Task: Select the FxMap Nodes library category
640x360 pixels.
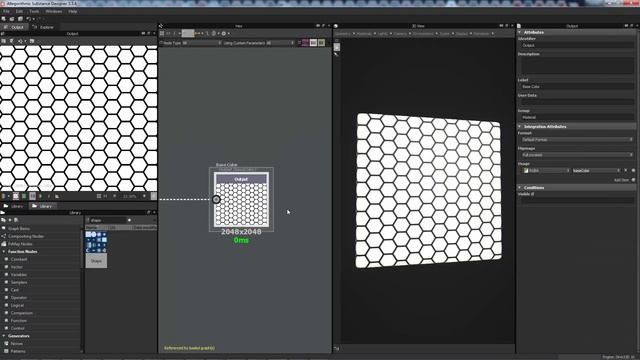Action: pos(20,244)
